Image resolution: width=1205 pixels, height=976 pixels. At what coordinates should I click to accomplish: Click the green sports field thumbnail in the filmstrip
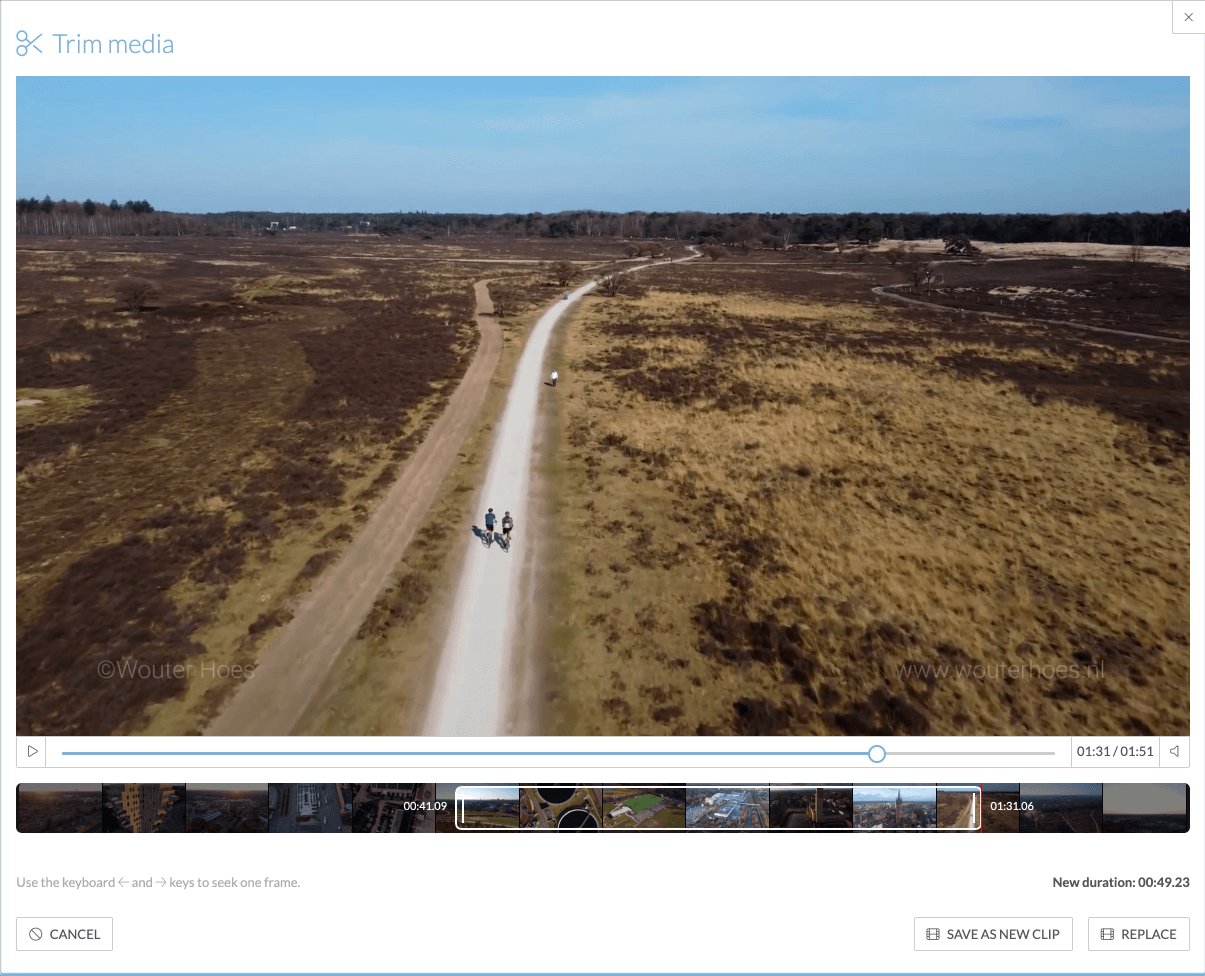pos(644,808)
